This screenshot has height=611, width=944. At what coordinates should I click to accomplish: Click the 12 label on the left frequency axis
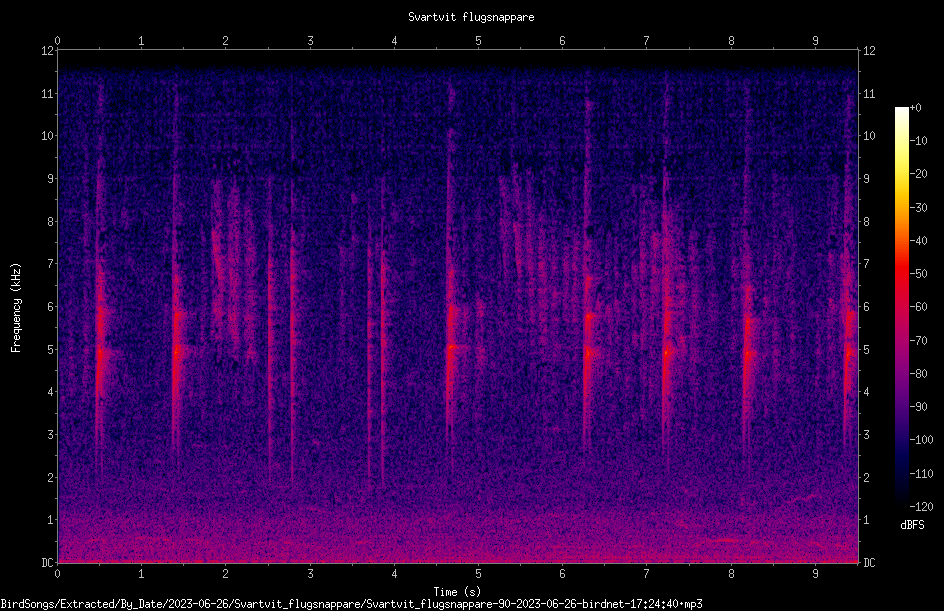tap(47, 51)
